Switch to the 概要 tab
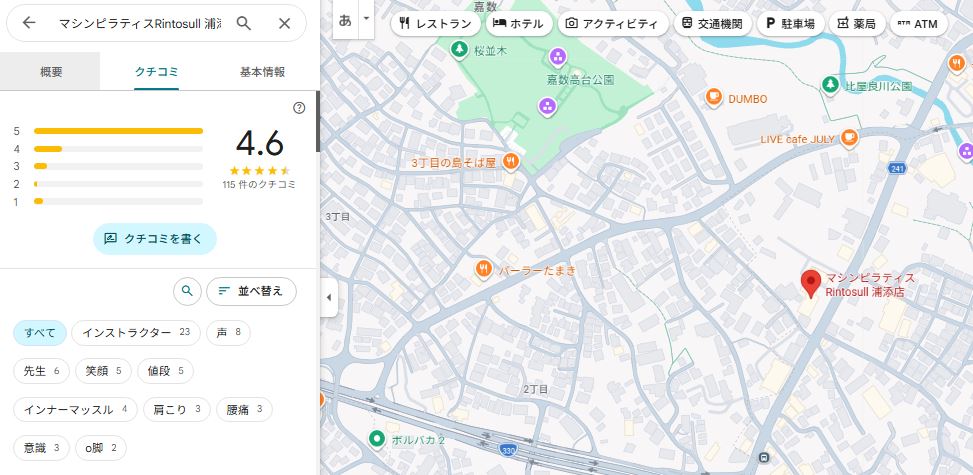This screenshot has width=973, height=475. pos(51,72)
